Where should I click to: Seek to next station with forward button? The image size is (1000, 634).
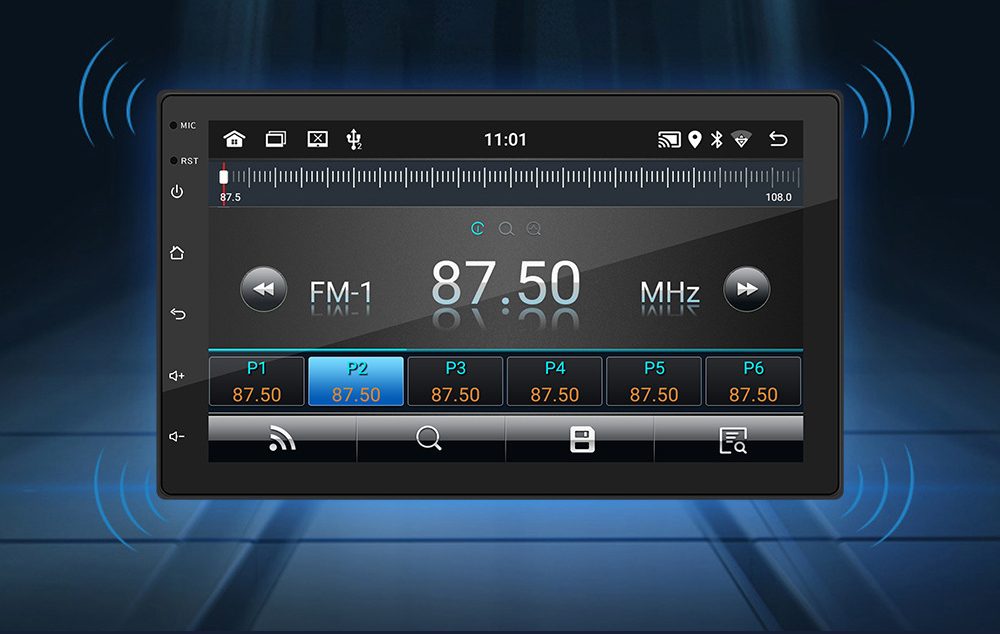(746, 290)
